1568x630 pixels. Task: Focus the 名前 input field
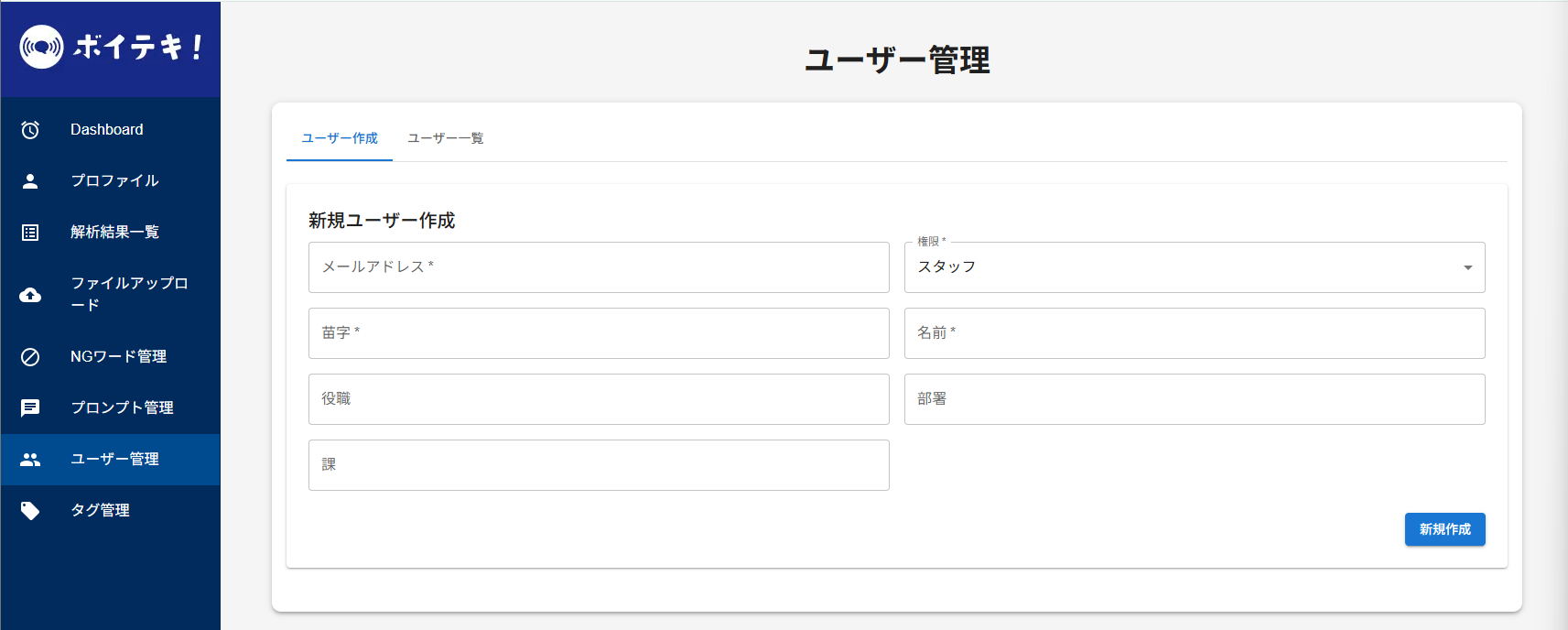pyautogui.click(x=1195, y=333)
